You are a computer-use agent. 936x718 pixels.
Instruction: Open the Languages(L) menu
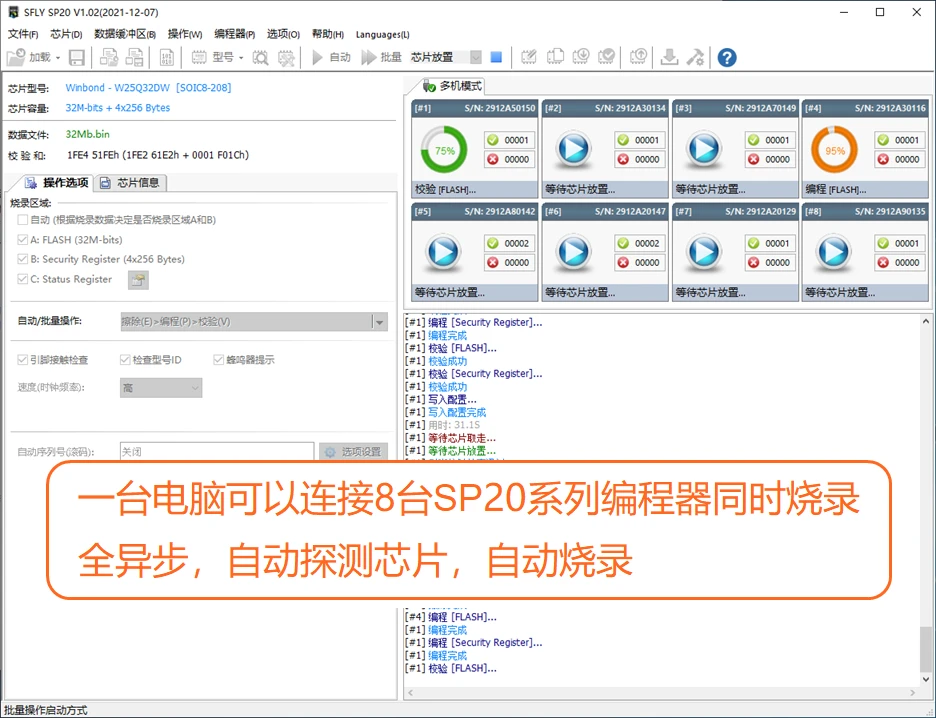(383, 34)
